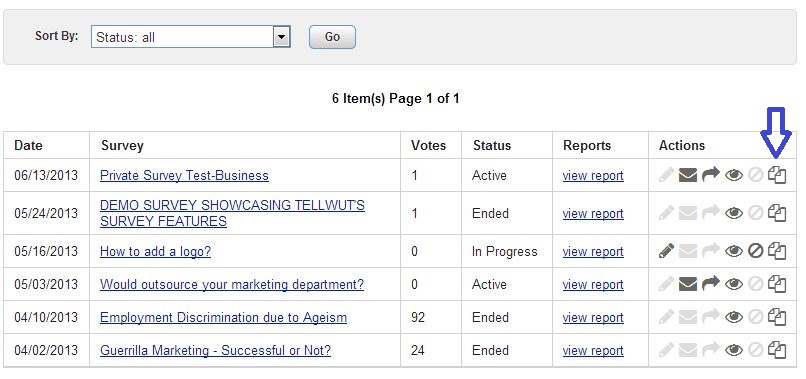This screenshot has width=806, height=379.
Task: Click envelope icon for outsource marketing survey
Action: point(688,284)
